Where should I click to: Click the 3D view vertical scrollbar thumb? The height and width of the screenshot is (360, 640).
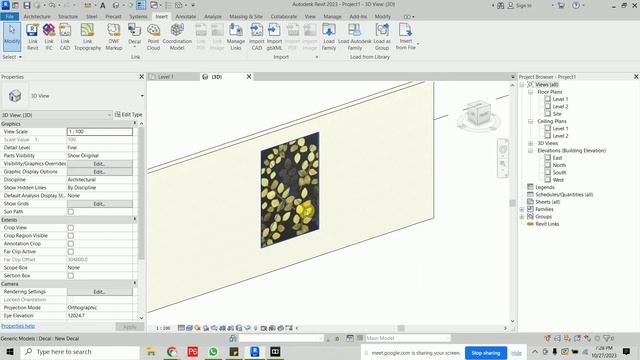click(512, 203)
